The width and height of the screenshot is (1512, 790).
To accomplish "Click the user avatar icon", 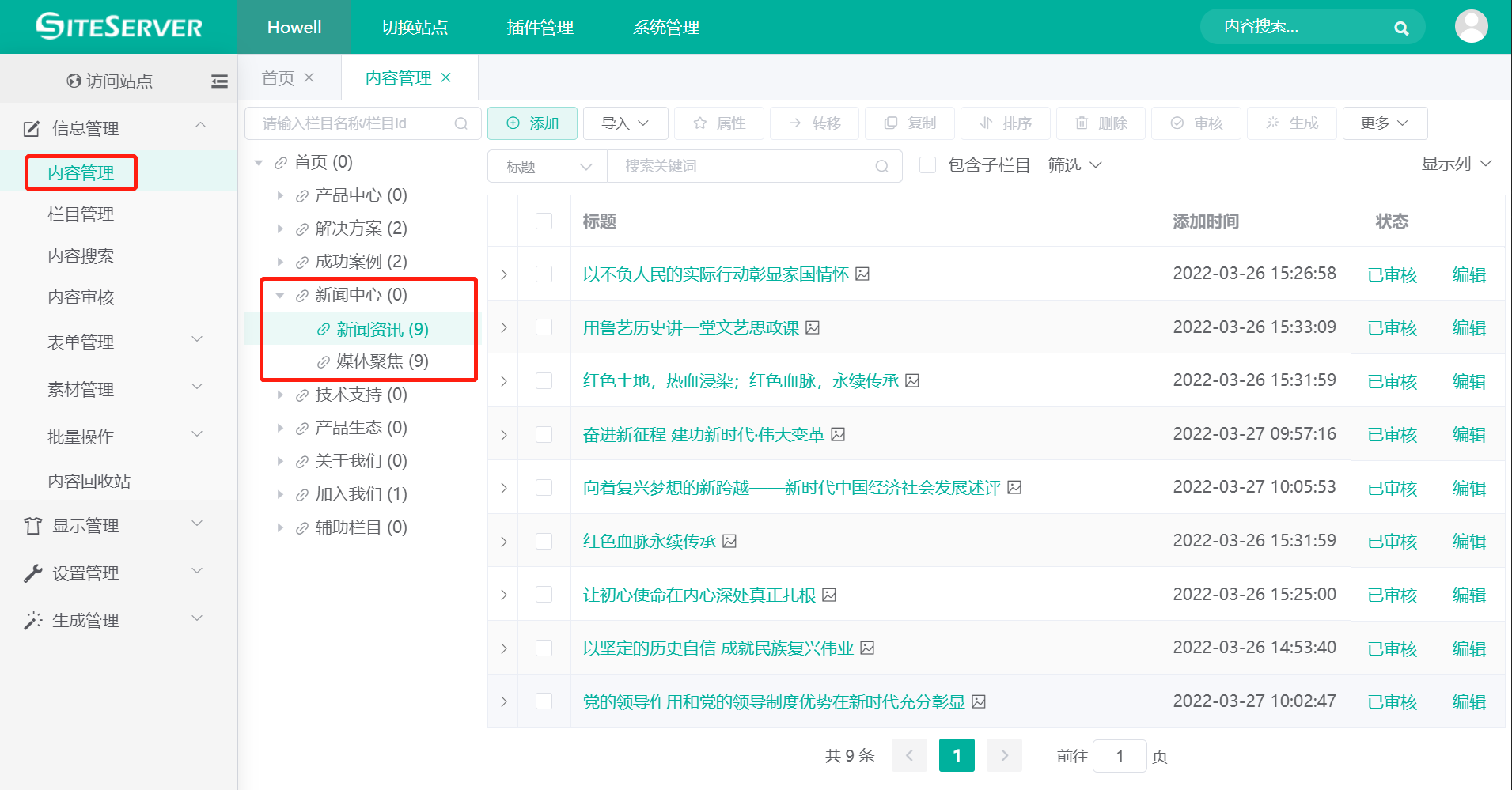I will click(x=1471, y=27).
